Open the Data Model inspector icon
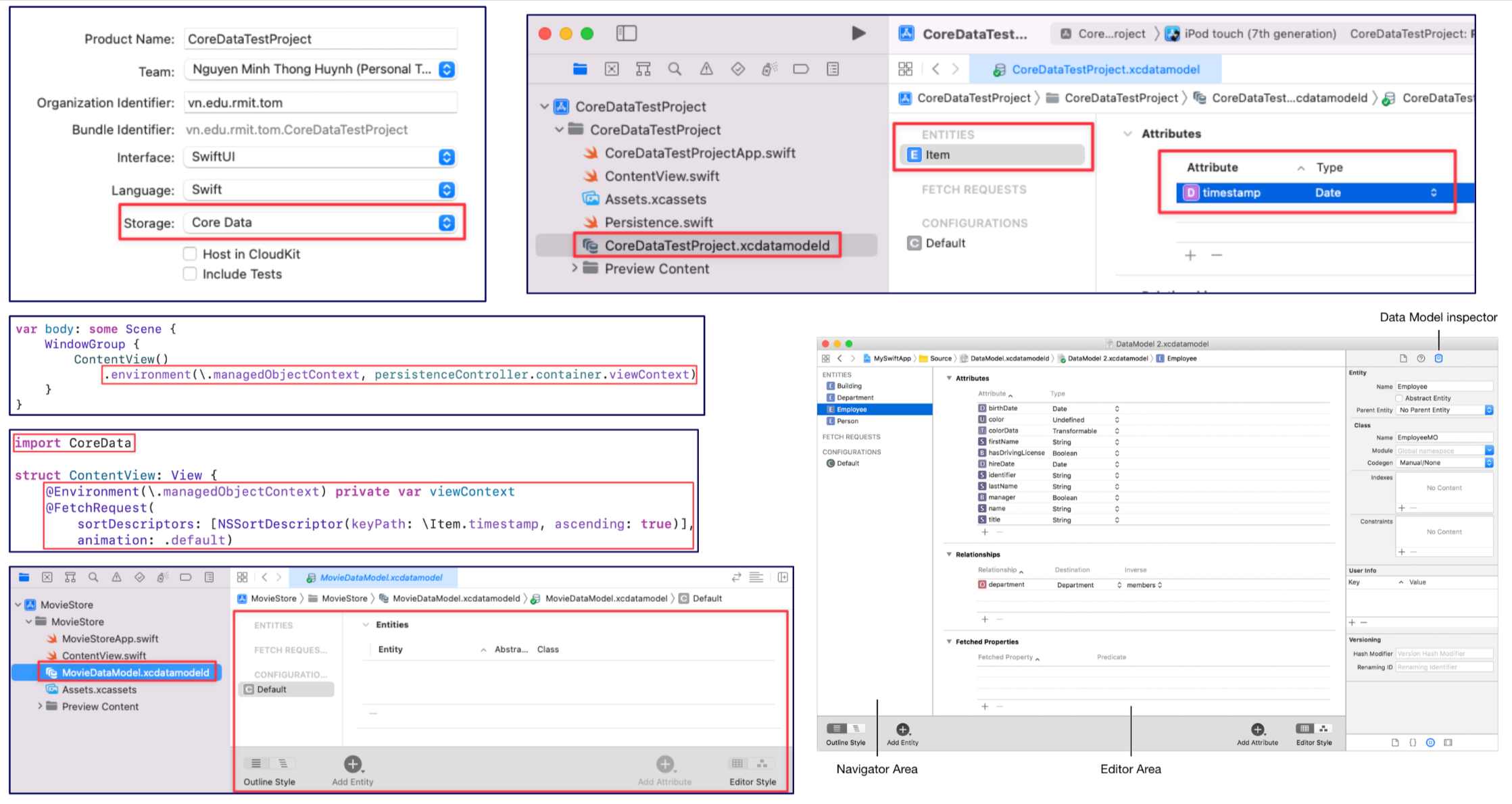Image resolution: width=1512 pixels, height=804 pixels. click(x=1438, y=358)
